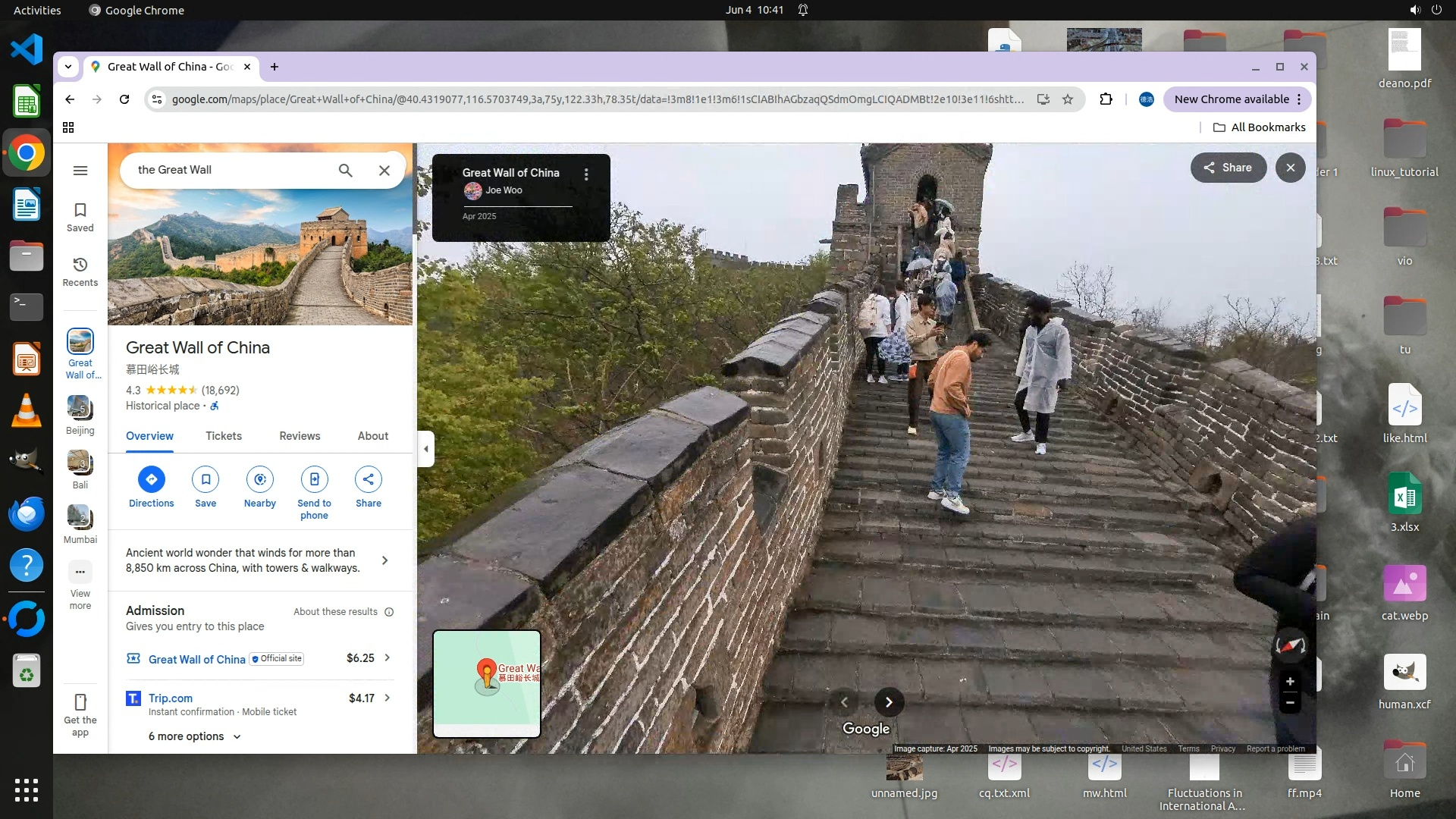1456x819 pixels.
Task: Click the compass in Street View
Action: click(x=1290, y=645)
